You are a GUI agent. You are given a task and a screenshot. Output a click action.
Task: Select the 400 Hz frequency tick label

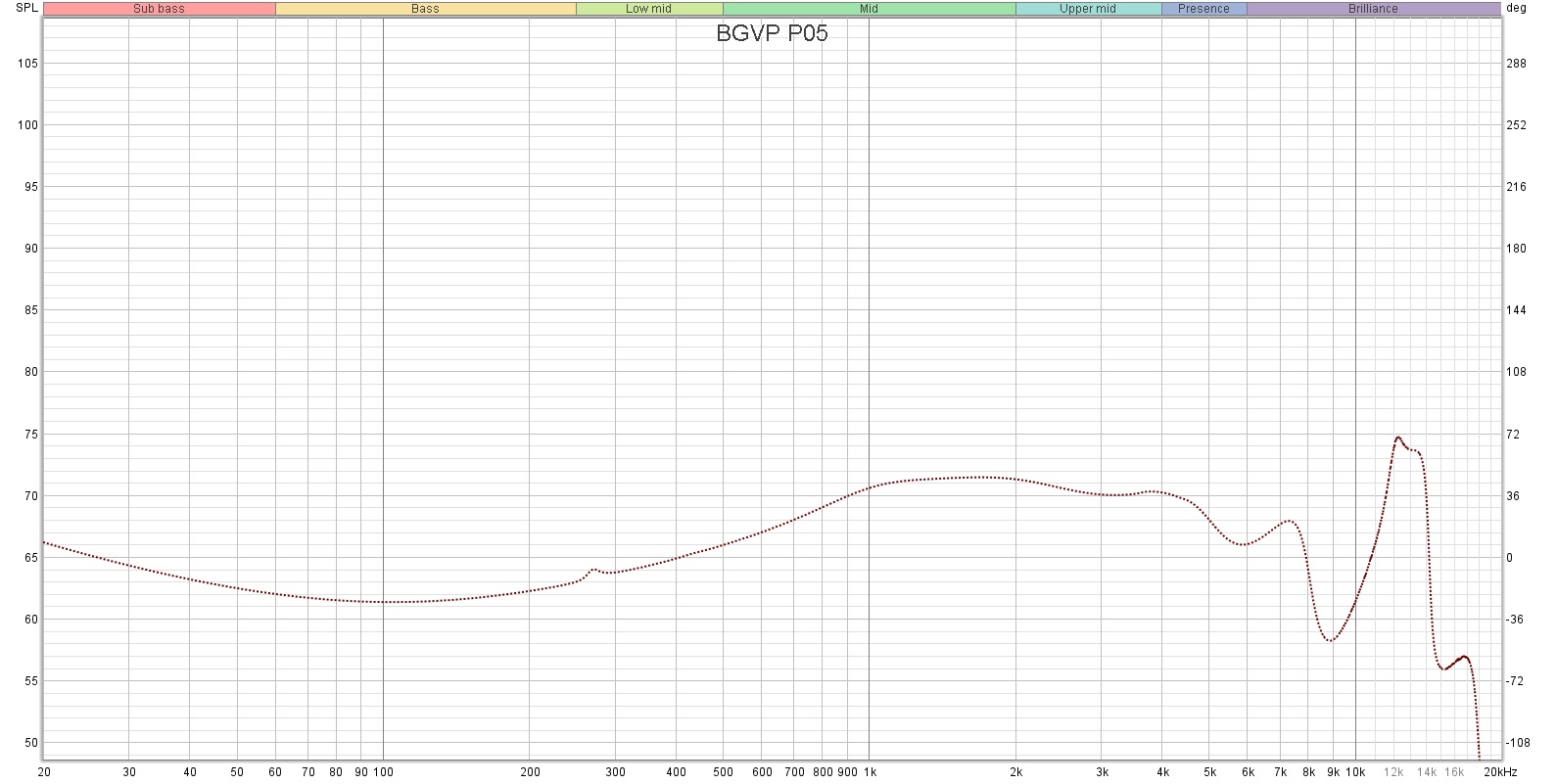coord(676,772)
